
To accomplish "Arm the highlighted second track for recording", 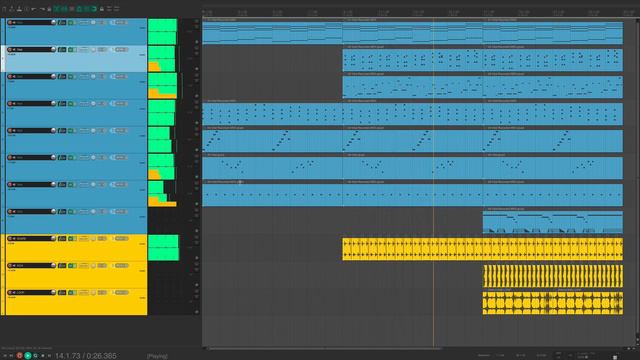I will pos(10,49).
